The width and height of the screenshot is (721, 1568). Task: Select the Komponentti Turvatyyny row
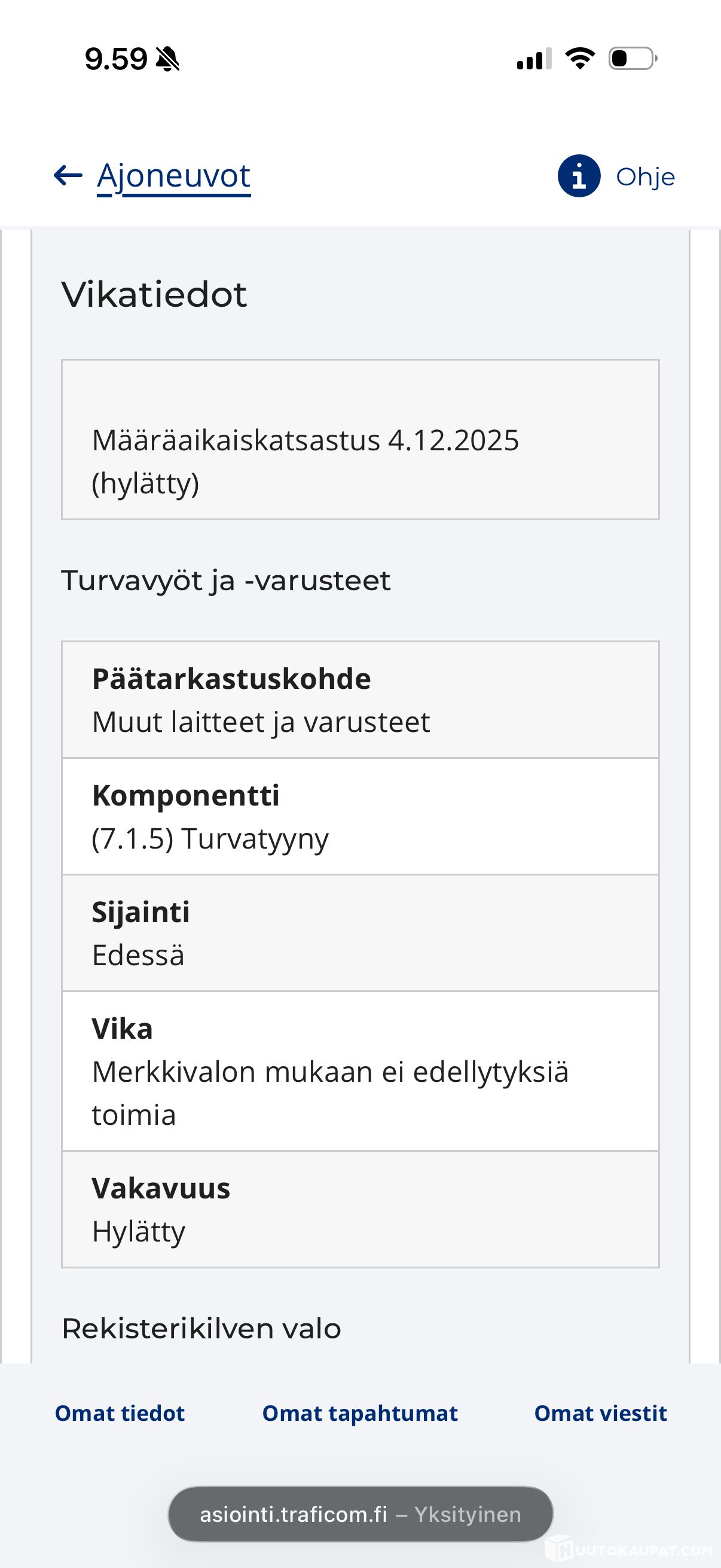pos(360,816)
